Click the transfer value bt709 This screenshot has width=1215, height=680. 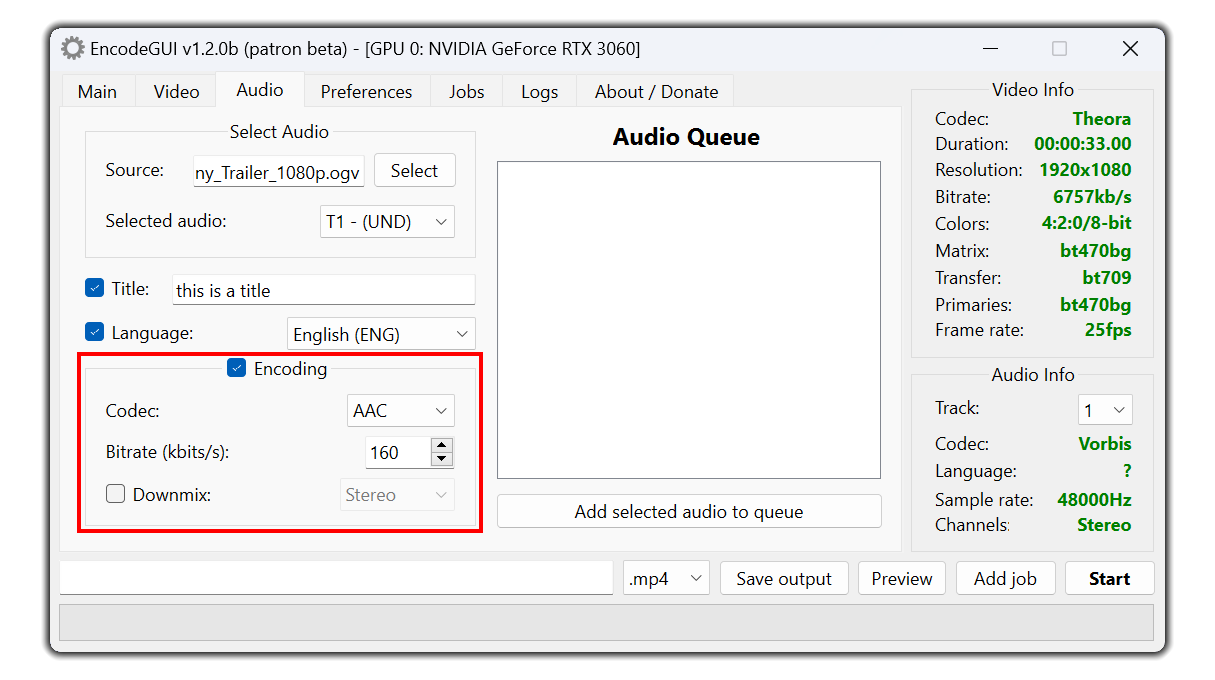[1107, 277]
